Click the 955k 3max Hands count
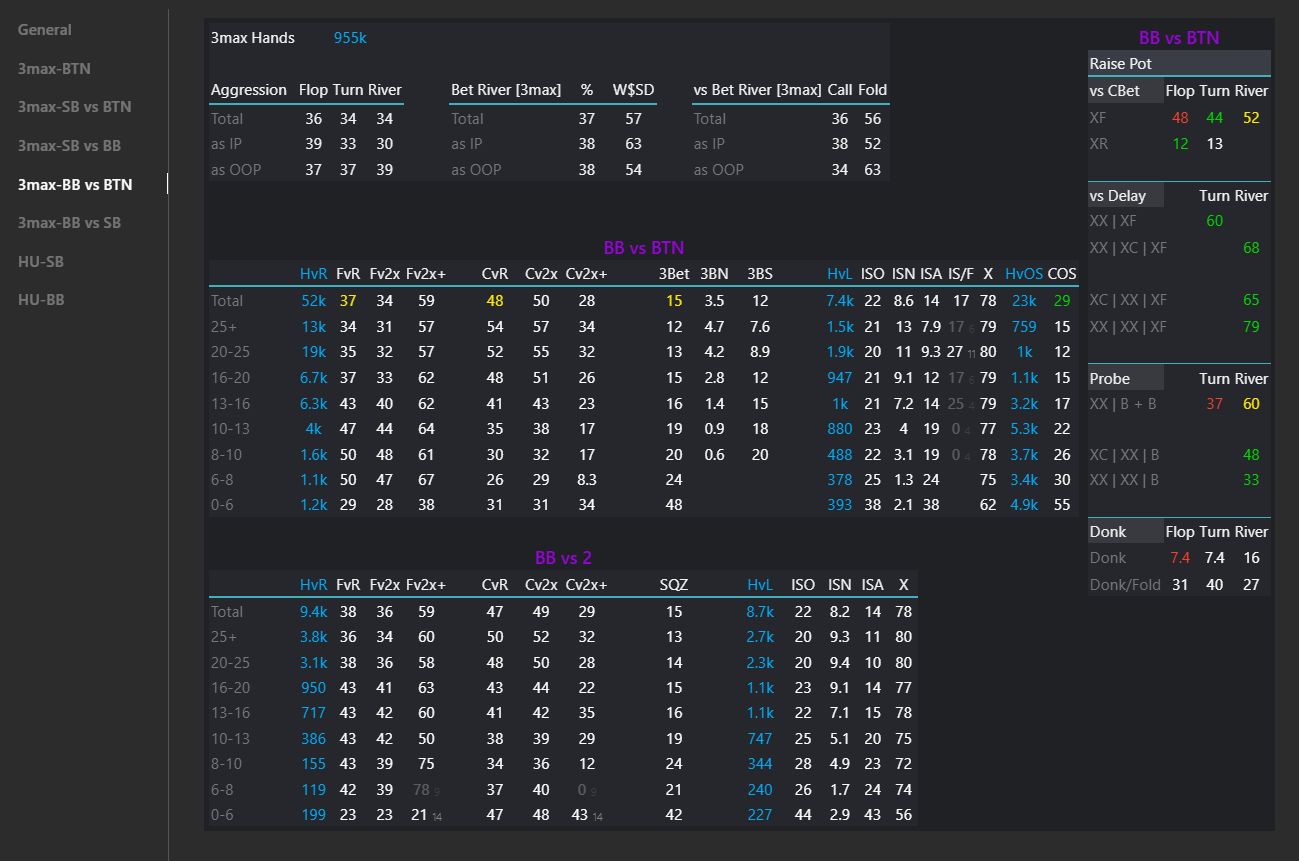This screenshot has width=1299, height=861. (350, 38)
